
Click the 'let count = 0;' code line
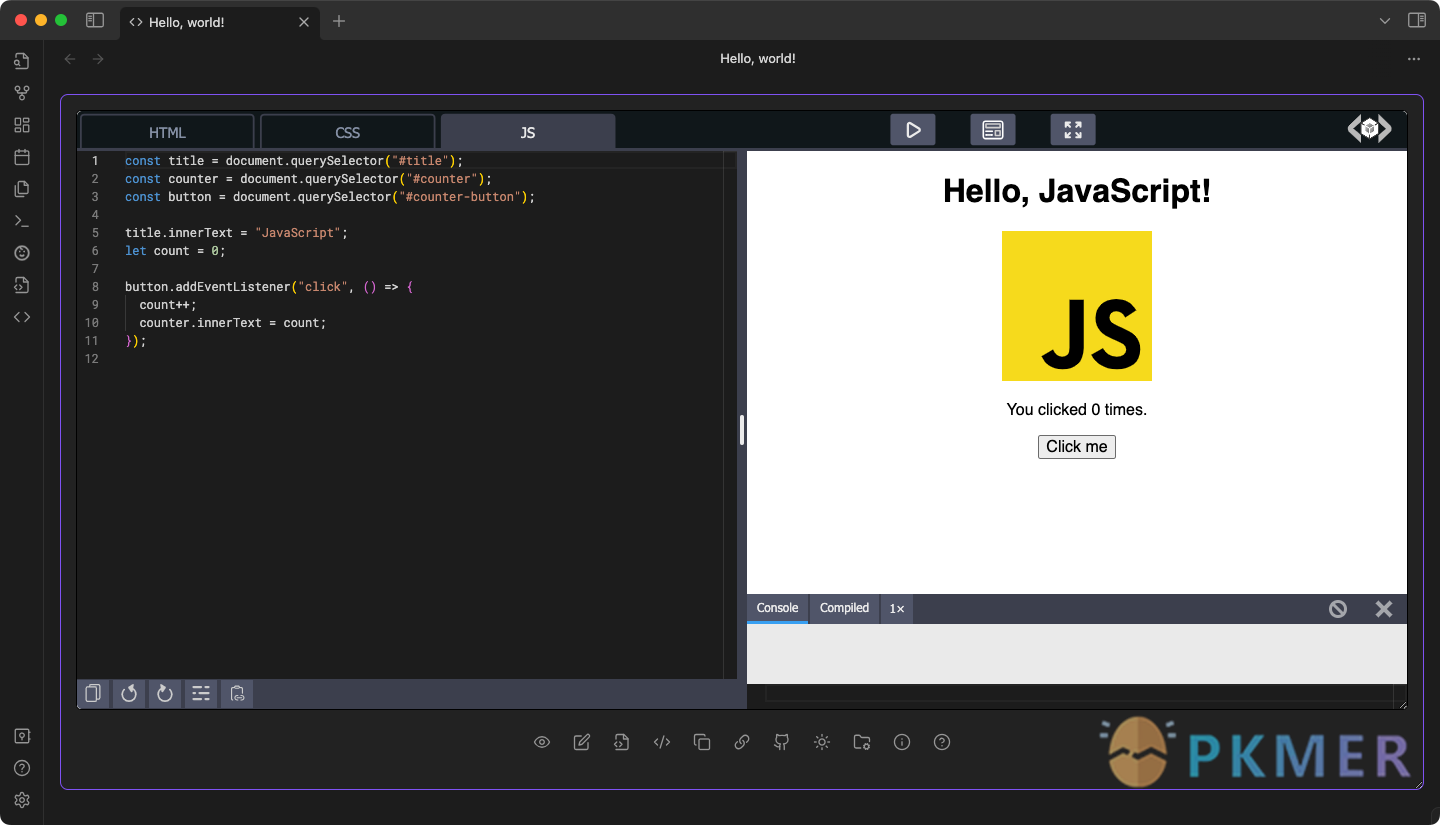175,251
